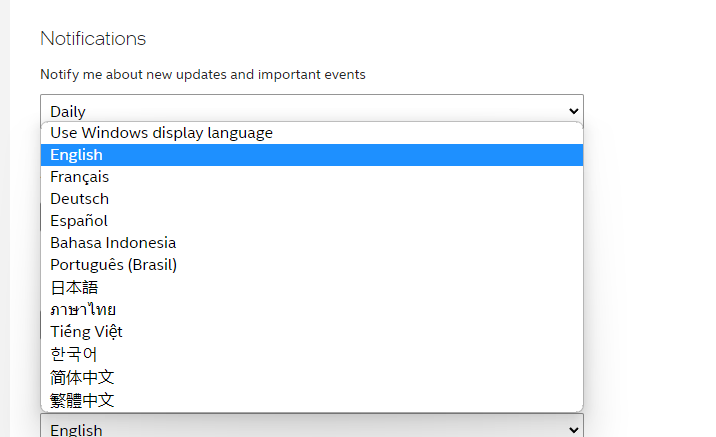
Task: Click the "Notify me about new updates" label
Action: click(x=203, y=74)
